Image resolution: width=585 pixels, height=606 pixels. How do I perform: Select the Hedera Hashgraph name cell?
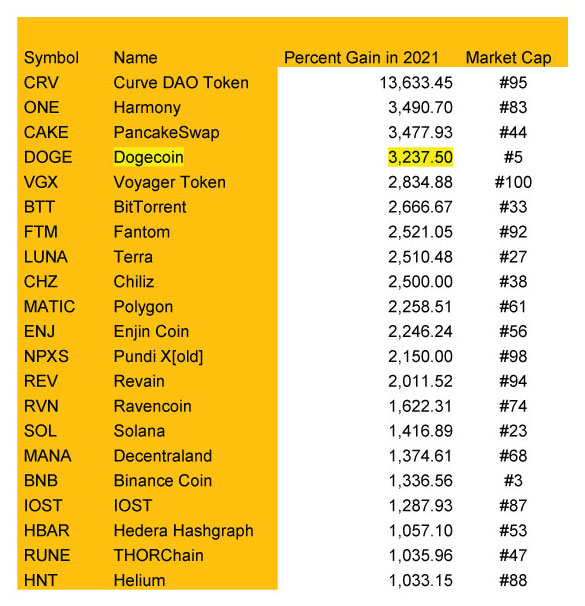pyautogui.click(x=184, y=531)
